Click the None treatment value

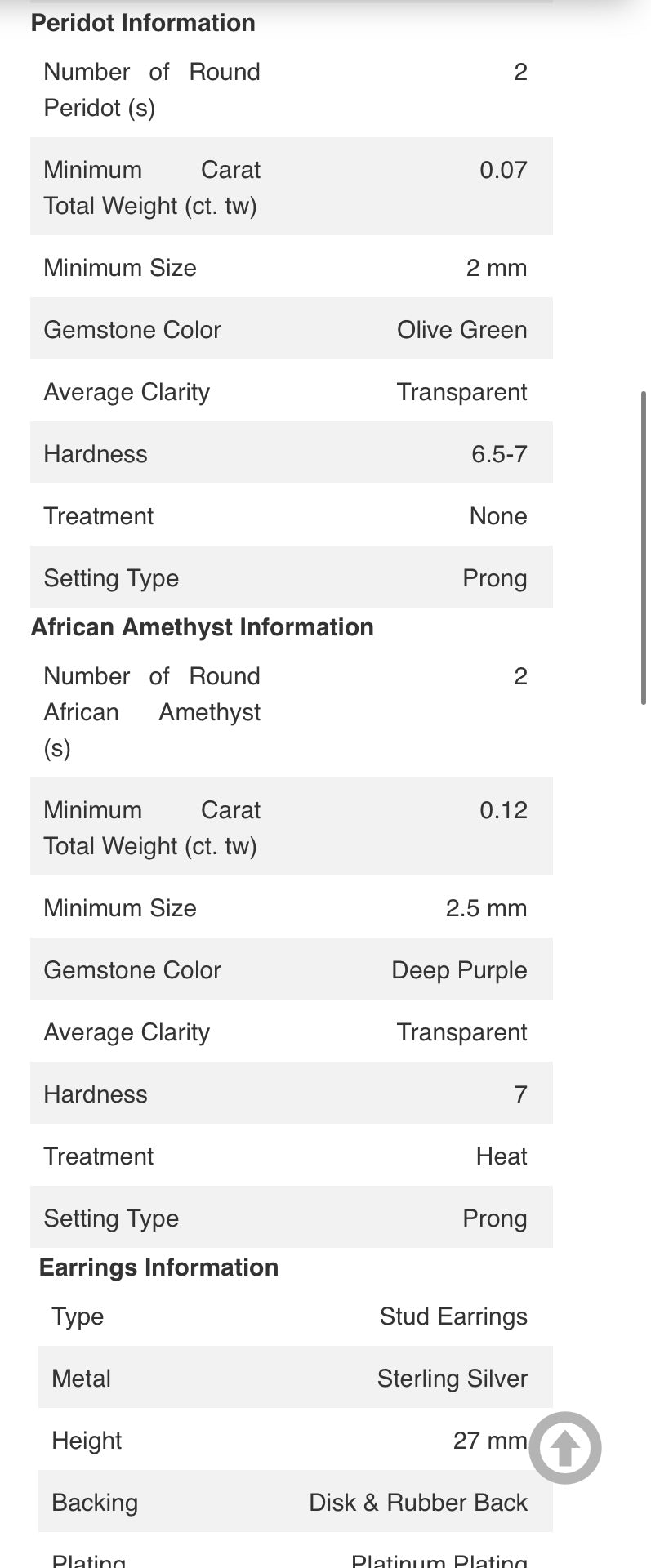pyautogui.click(x=498, y=516)
